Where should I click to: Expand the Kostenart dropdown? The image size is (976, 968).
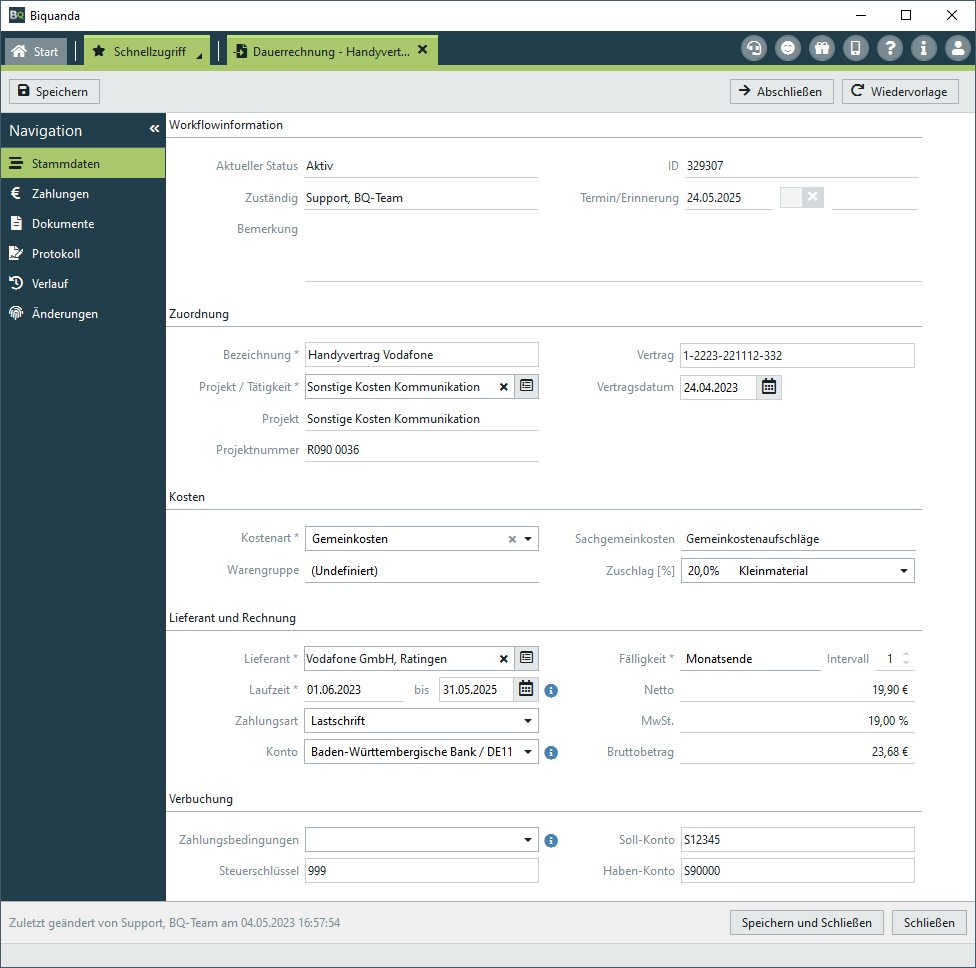528,539
